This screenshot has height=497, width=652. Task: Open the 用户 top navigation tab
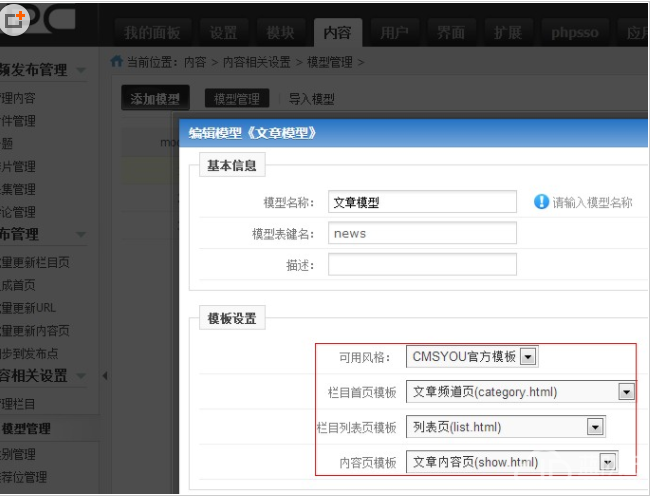[x=394, y=32]
